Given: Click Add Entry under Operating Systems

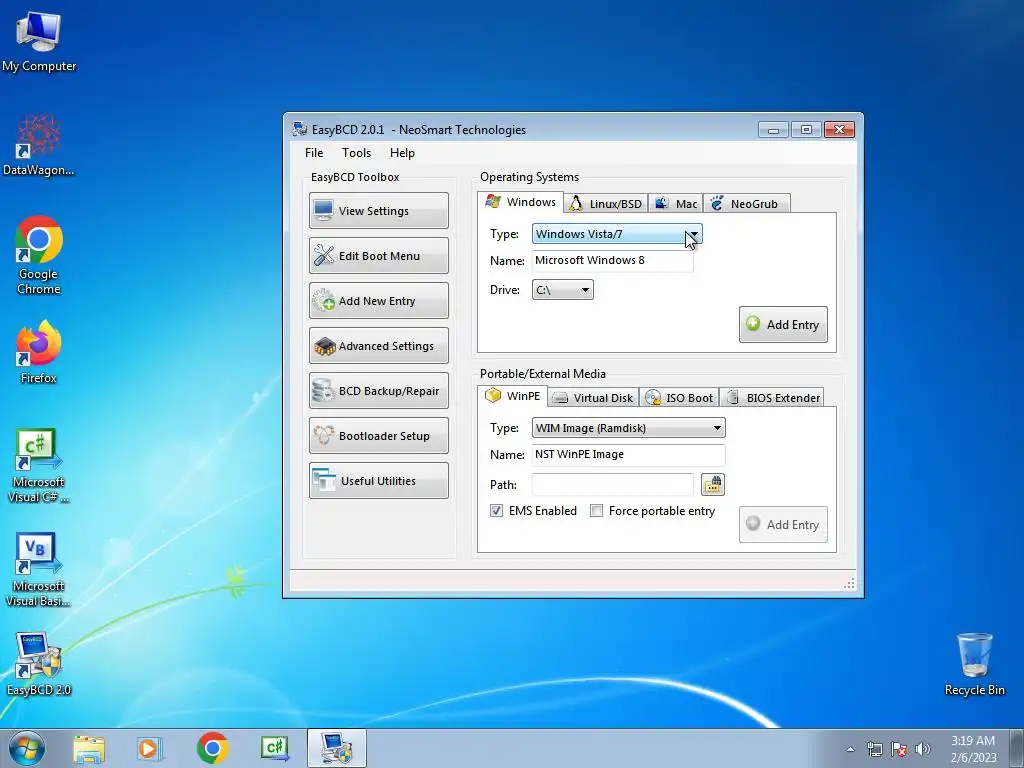Looking at the screenshot, I should [x=783, y=325].
